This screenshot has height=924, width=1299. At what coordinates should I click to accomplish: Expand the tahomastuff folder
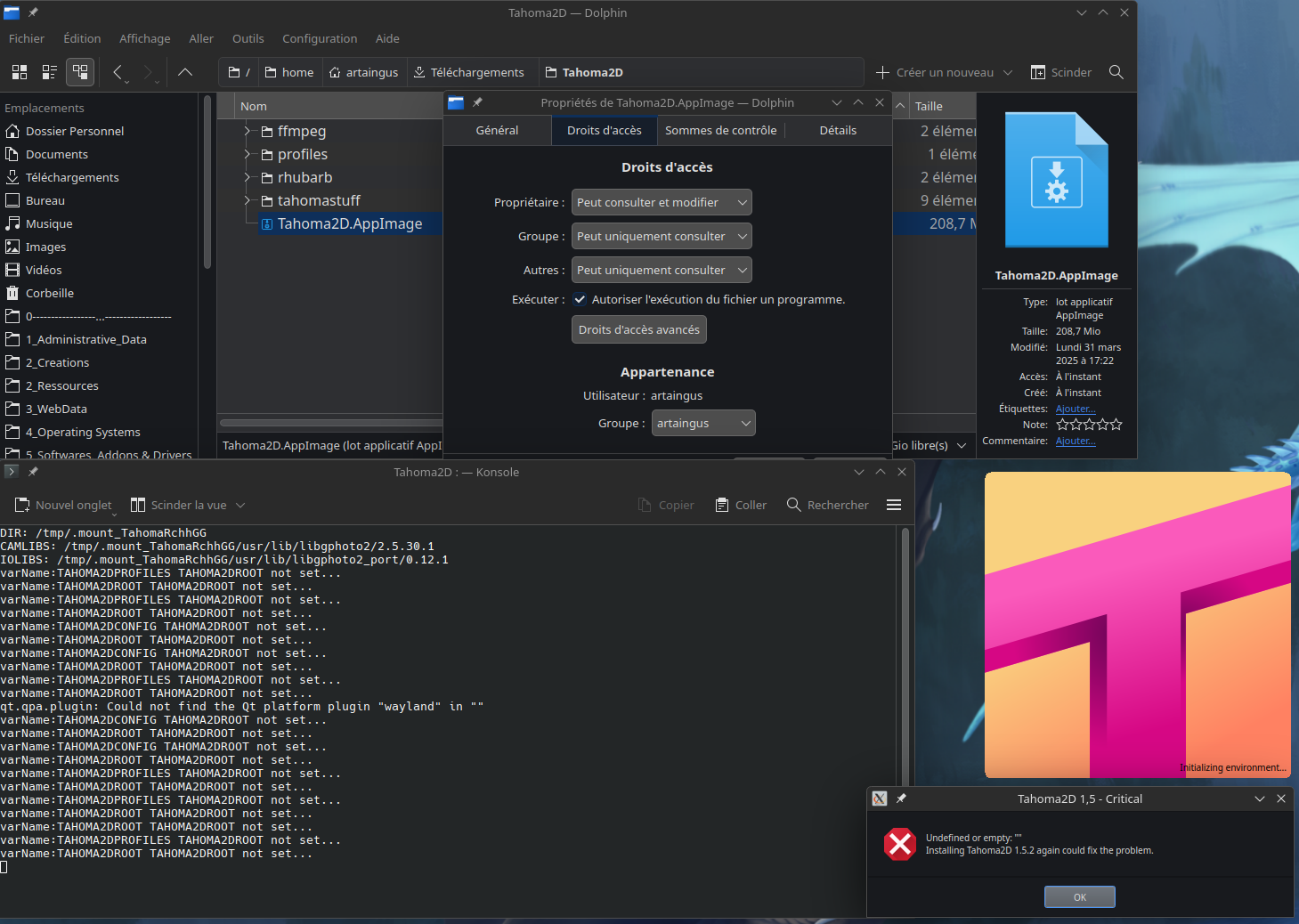248,200
